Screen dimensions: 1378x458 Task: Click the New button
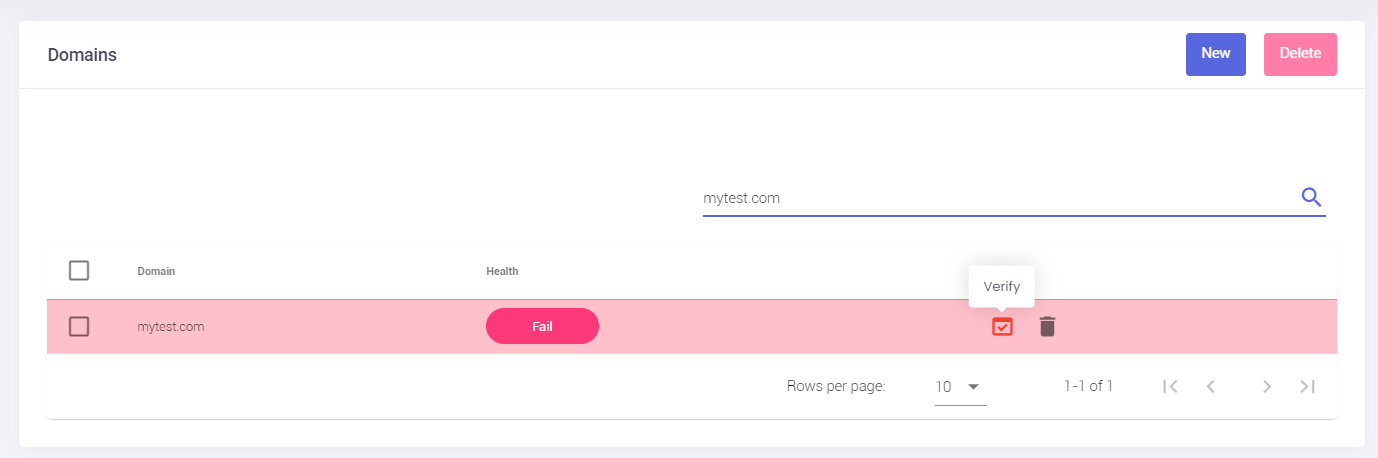1216,54
